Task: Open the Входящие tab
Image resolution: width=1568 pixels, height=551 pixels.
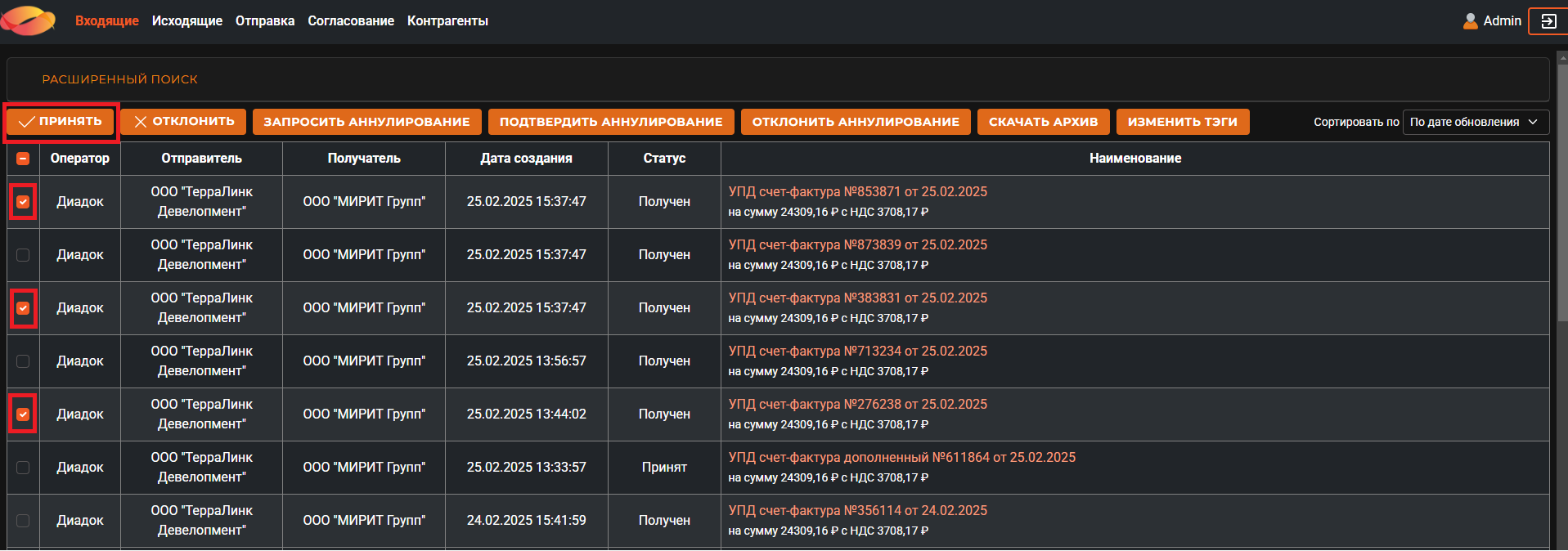Action: (x=107, y=21)
